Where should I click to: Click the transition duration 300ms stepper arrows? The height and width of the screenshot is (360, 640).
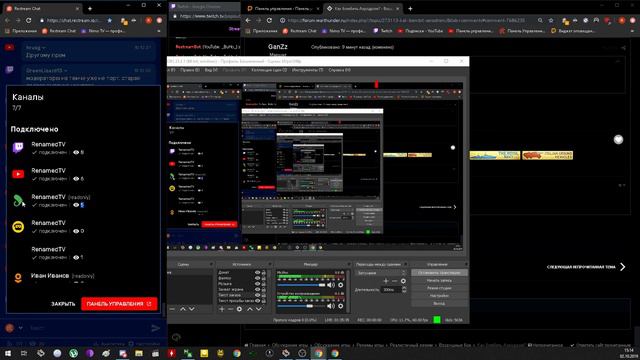(404, 289)
